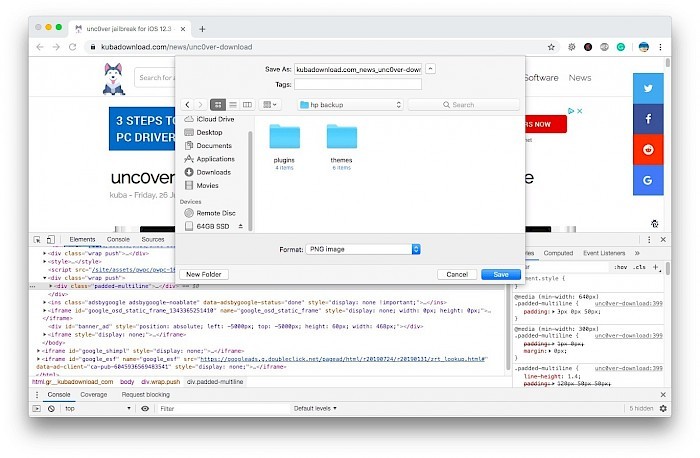
Task: Open the Chrome three-dot menu
Action: [x=660, y=47]
